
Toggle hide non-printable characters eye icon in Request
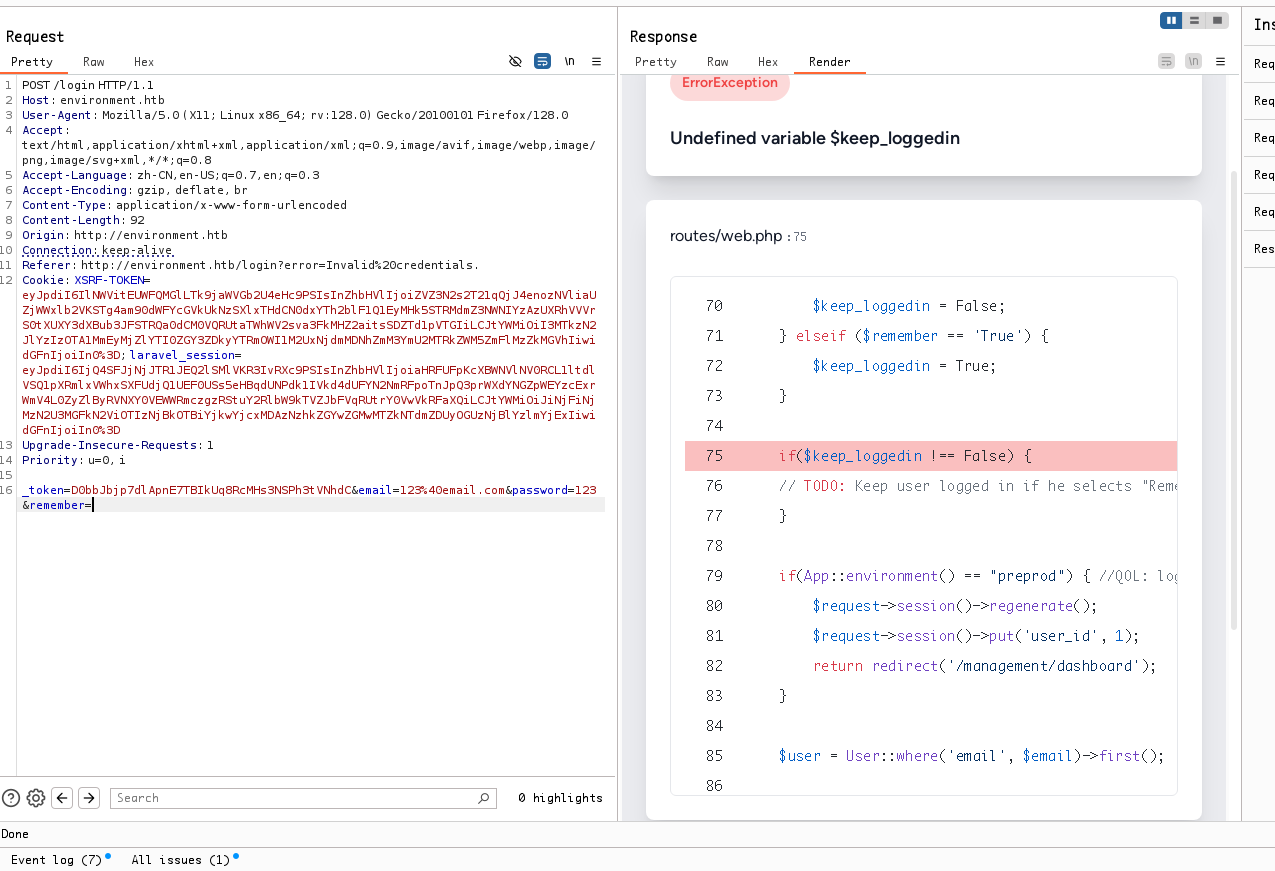(x=515, y=61)
